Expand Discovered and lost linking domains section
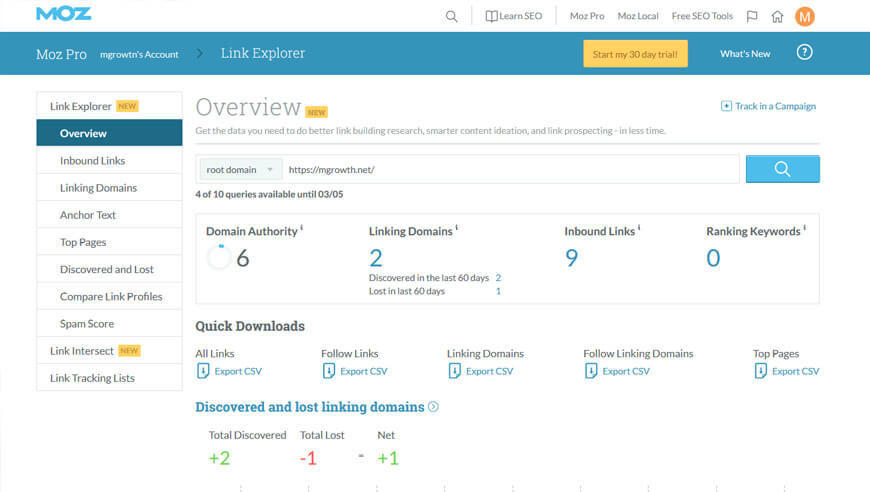The image size is (870, 492). pos(433,407)
